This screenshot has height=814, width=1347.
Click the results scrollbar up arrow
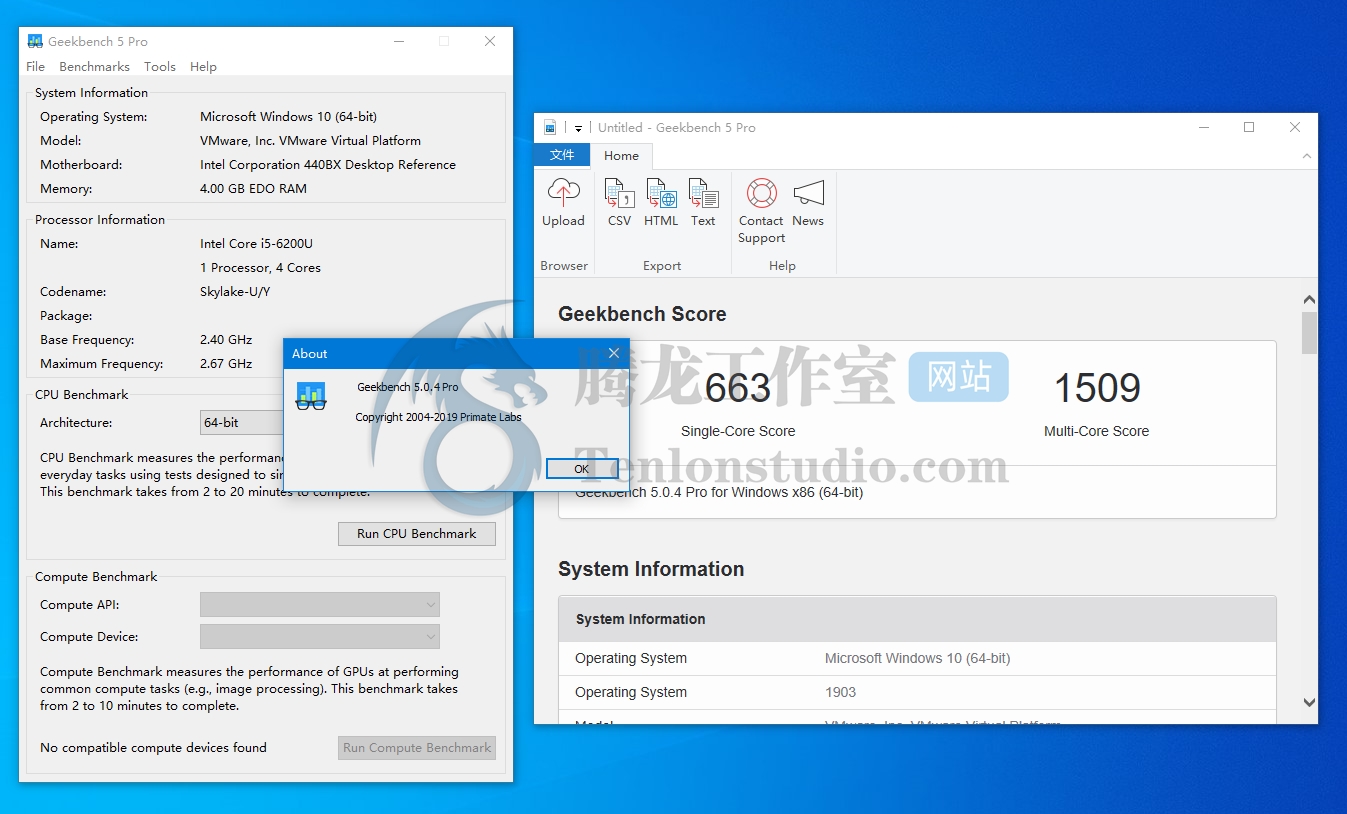click(1309, 299)
